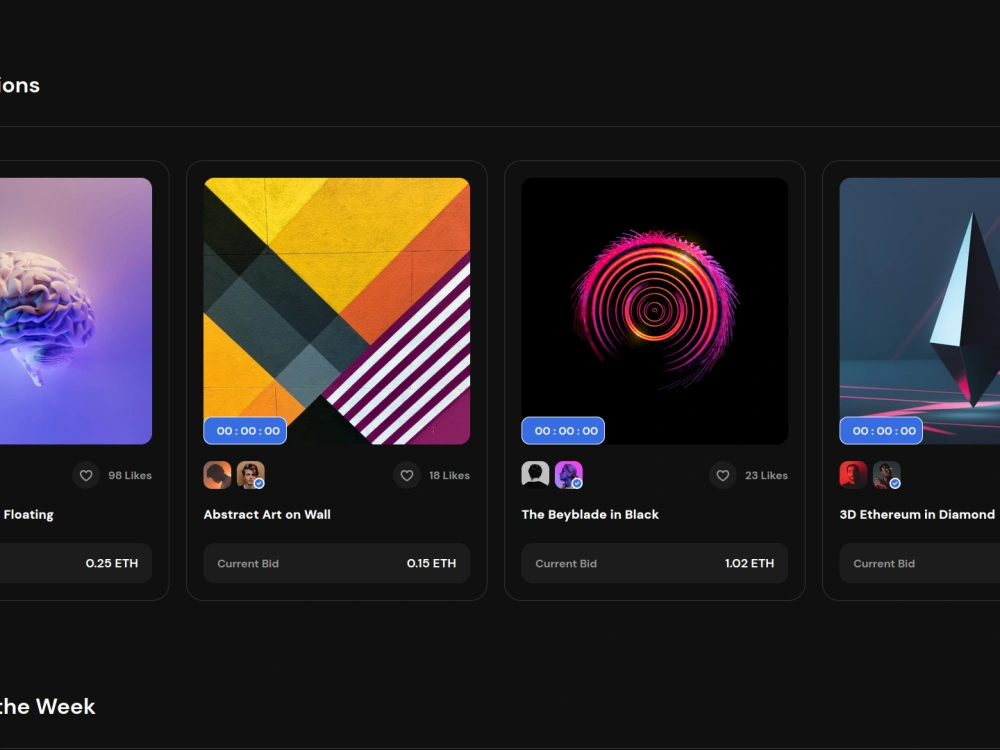Open verified avatar on 3D Ethereum card
This screenshot has height=750, width=1000.
click(x=886, y=475)
